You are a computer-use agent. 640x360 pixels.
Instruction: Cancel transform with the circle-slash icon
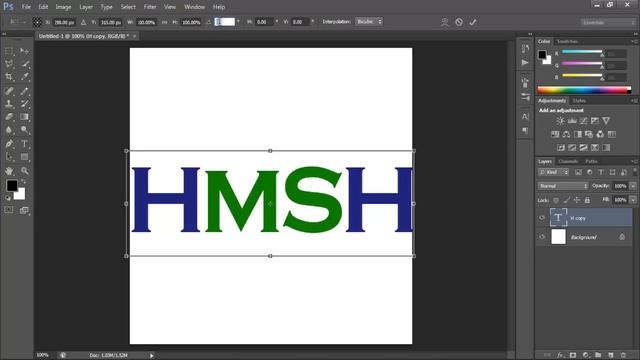tap(459, 22)
